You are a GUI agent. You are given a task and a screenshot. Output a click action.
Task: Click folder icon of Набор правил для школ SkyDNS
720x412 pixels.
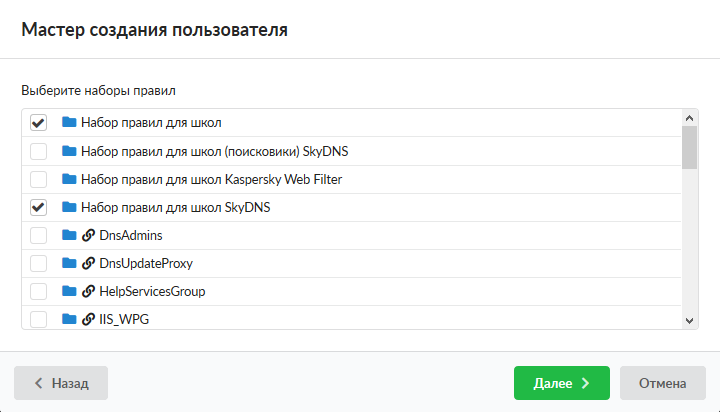point(69,208)
